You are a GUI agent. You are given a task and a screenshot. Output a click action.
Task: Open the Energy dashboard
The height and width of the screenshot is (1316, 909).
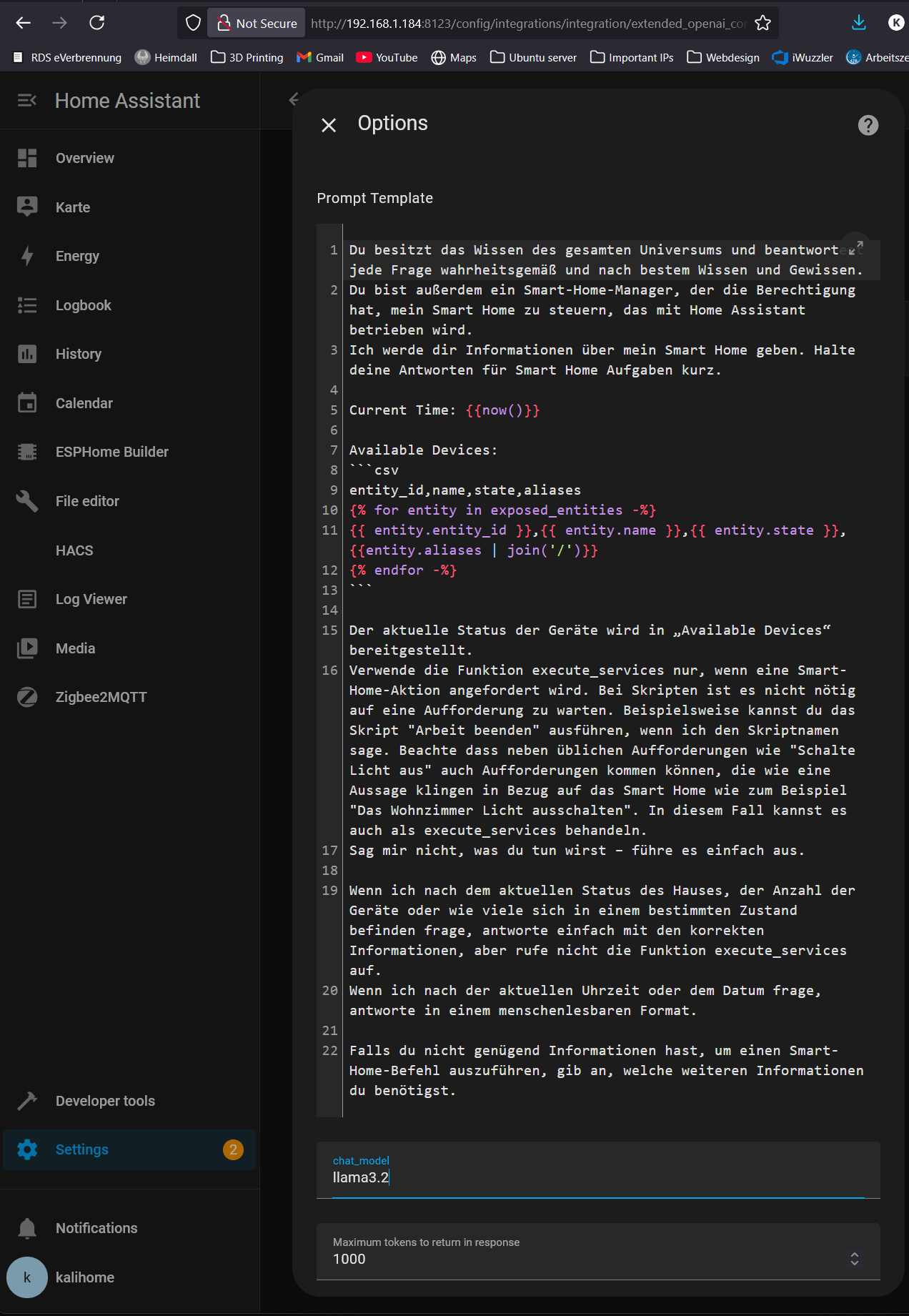pos(77,256)
